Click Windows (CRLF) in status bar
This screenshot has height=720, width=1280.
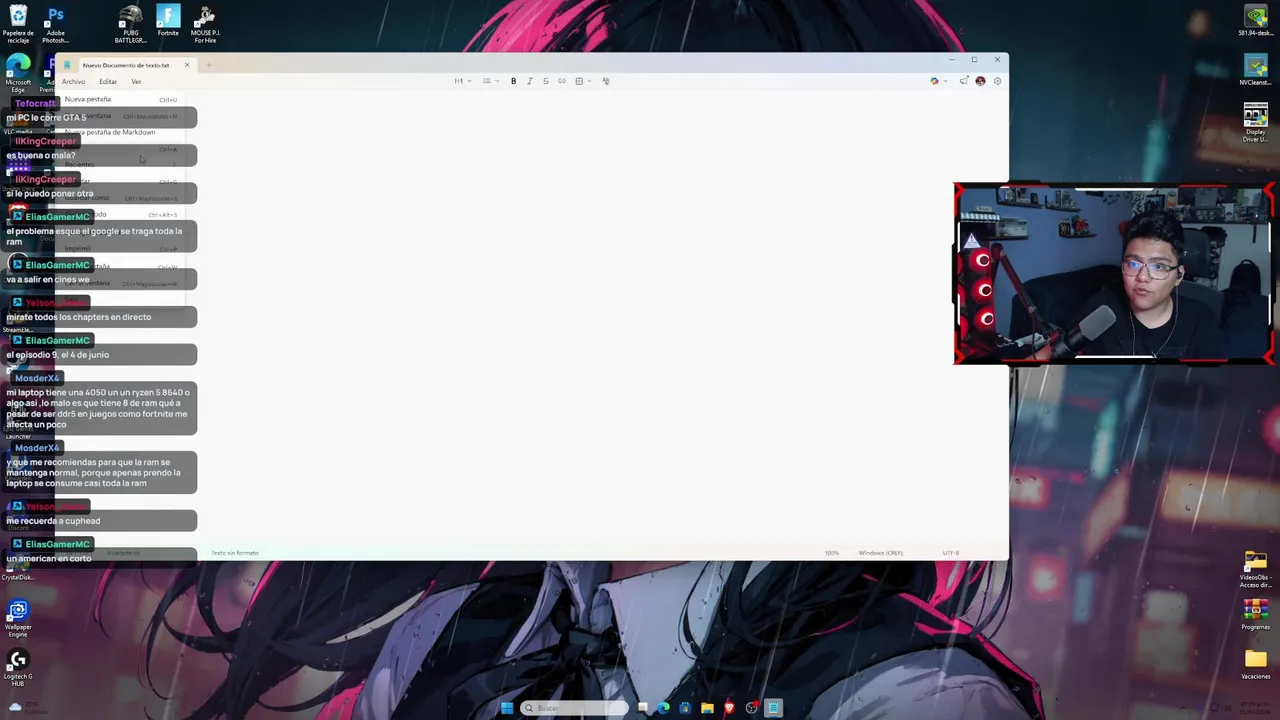880,553
